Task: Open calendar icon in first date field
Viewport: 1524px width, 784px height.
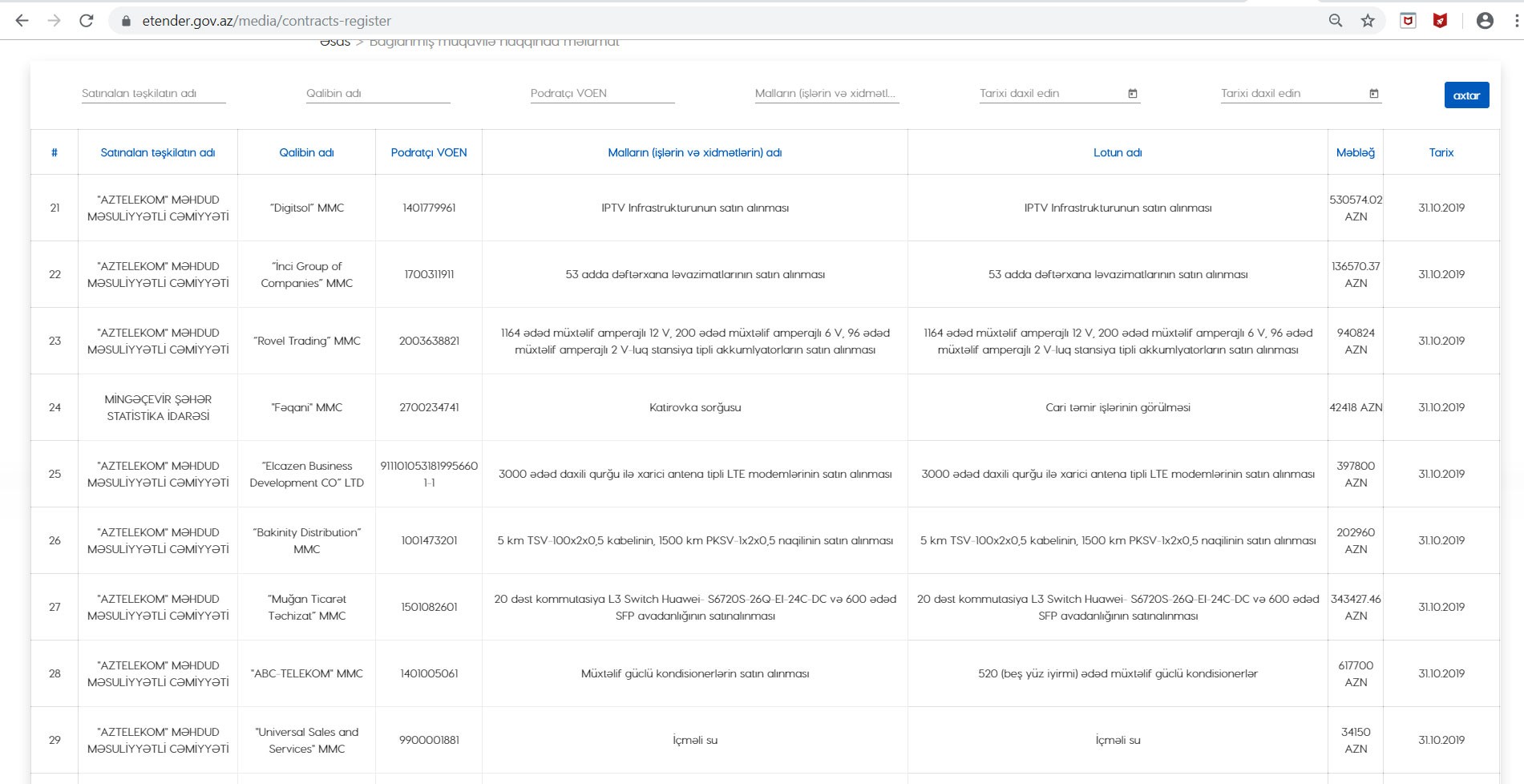Action: (1133, 94)
